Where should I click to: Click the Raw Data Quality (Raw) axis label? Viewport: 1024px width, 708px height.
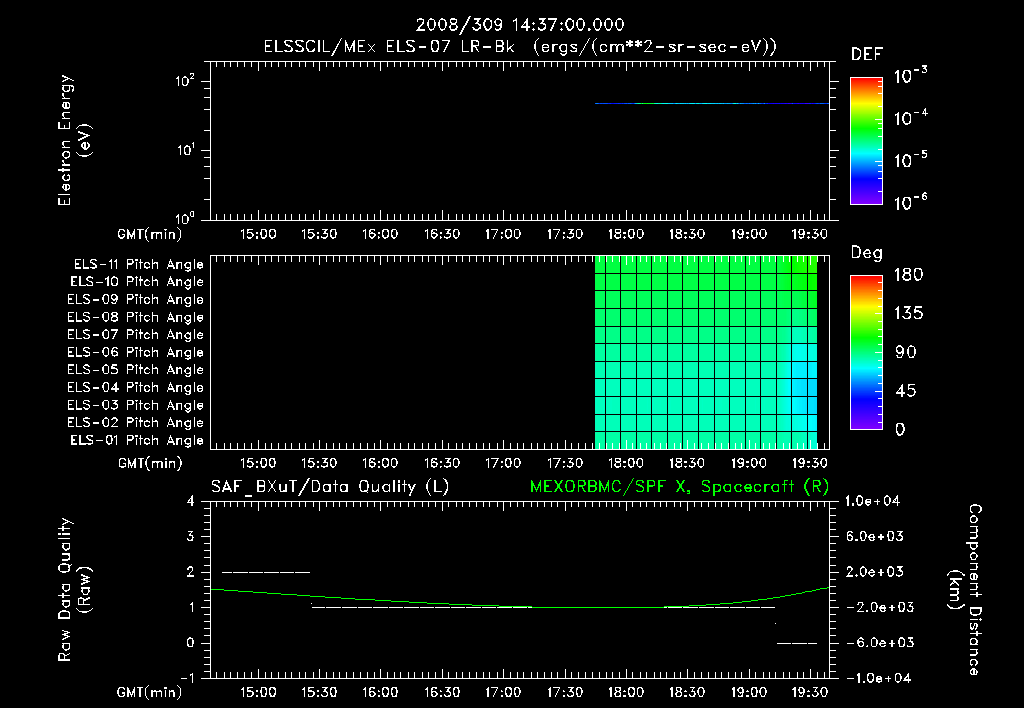click(74, 590)
